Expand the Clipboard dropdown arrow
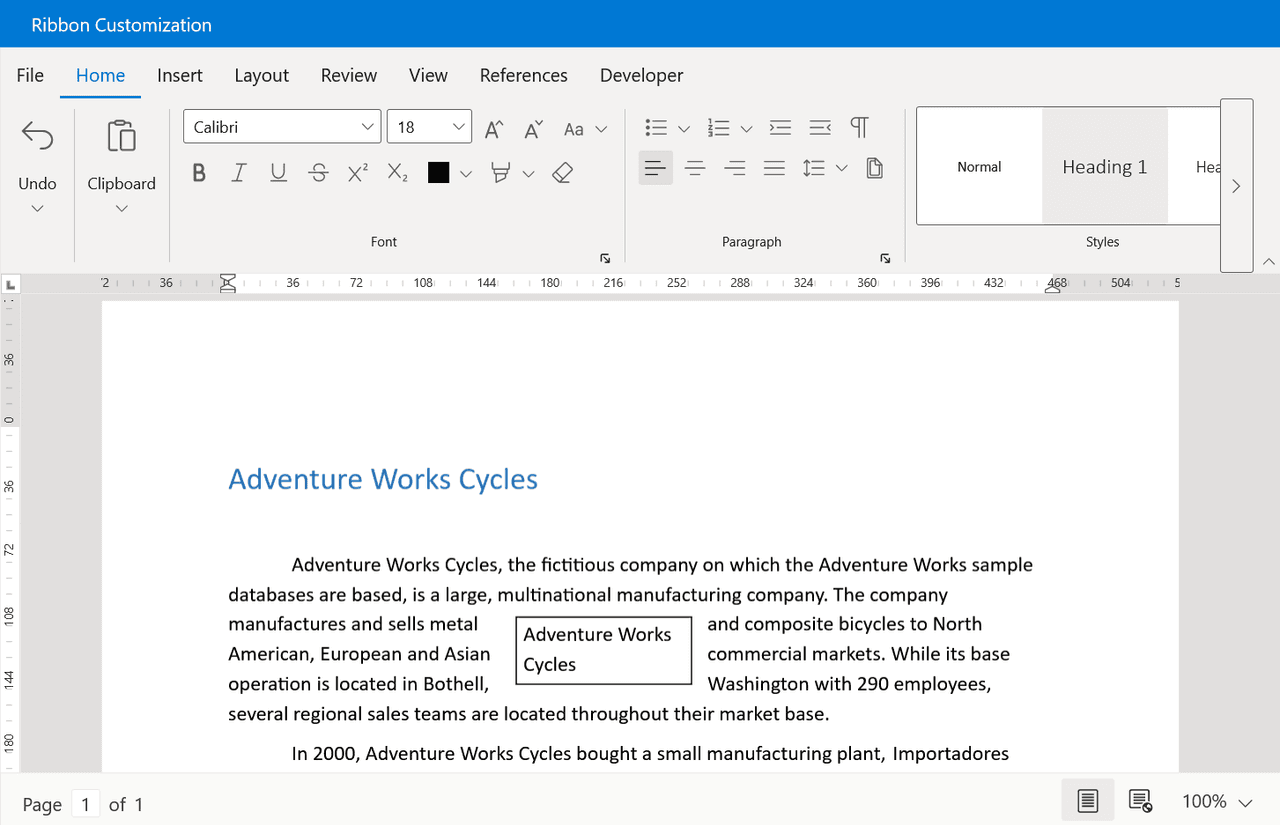 121,208
